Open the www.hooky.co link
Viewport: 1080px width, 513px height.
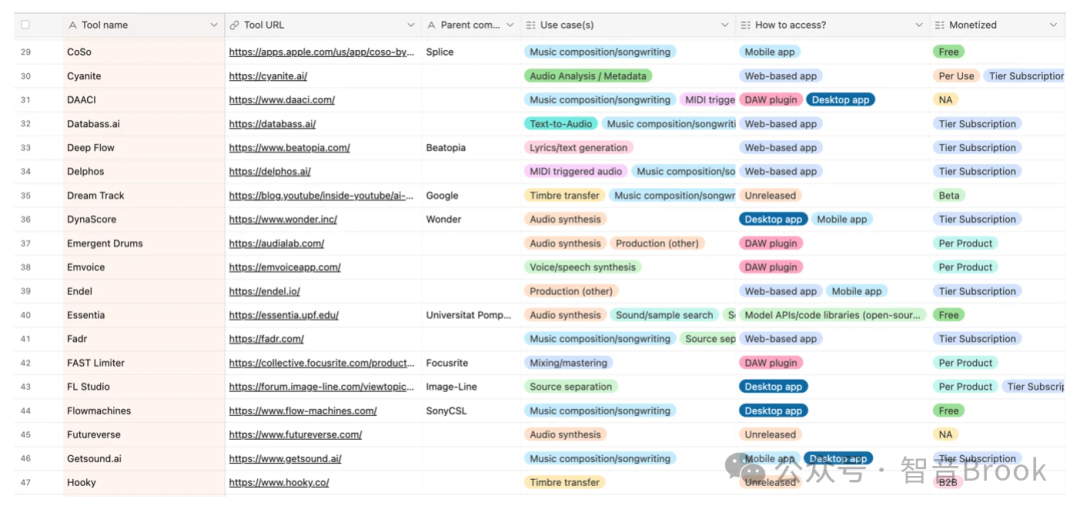tap(279, 483)
